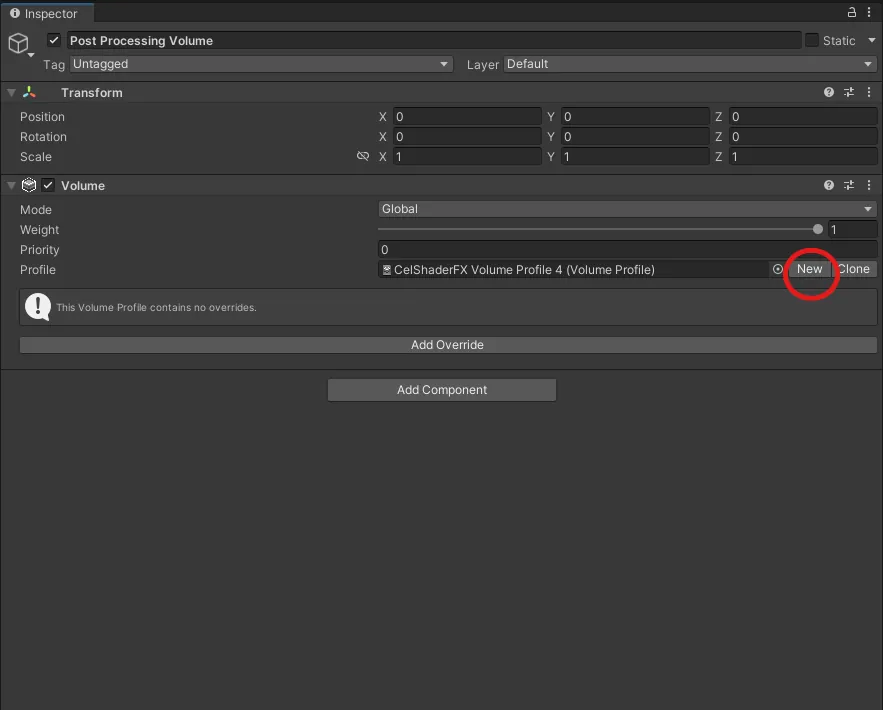Click the Add Component button
The height and width of the screenshot is (710, 883).
coord(442,390)
